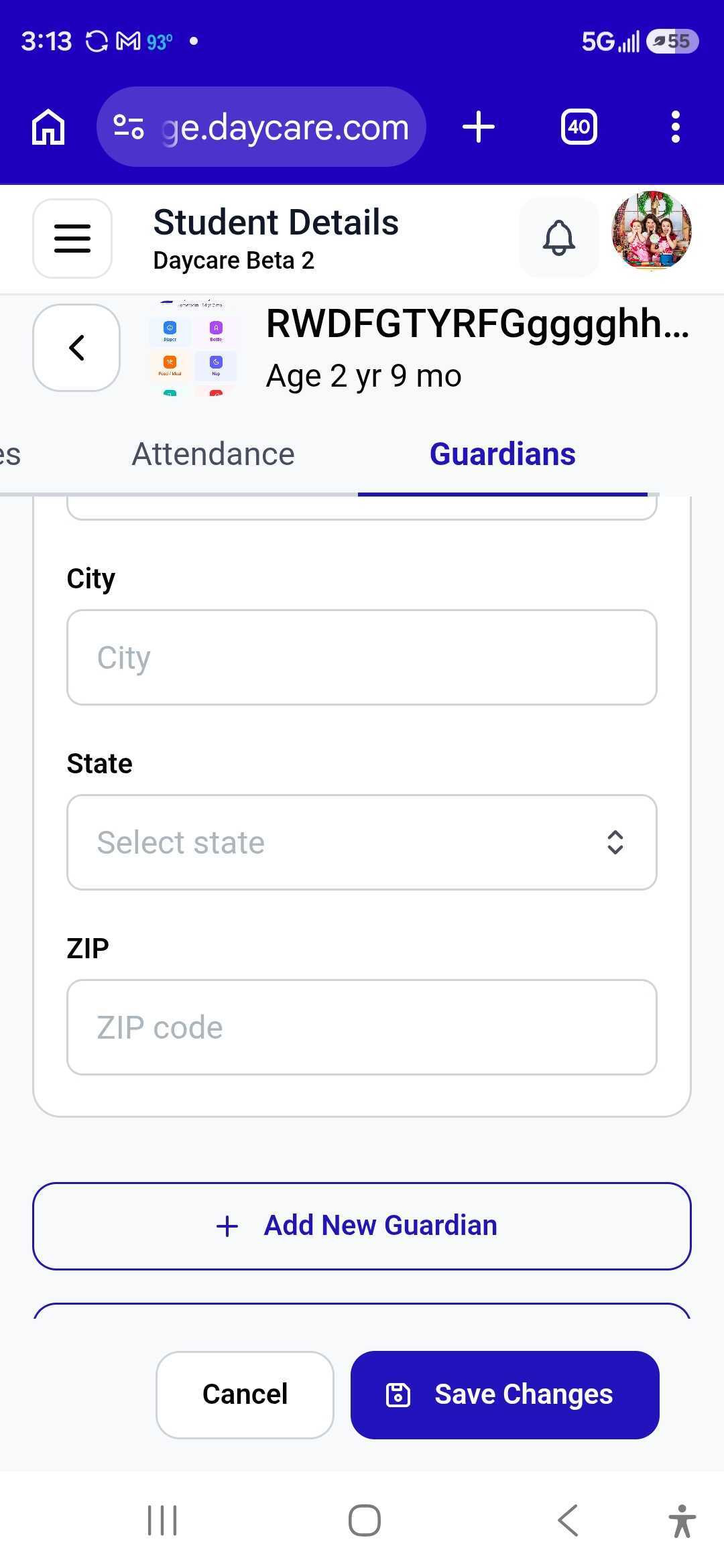Open browser three-dot overflow menu

(x=675, y=127)
